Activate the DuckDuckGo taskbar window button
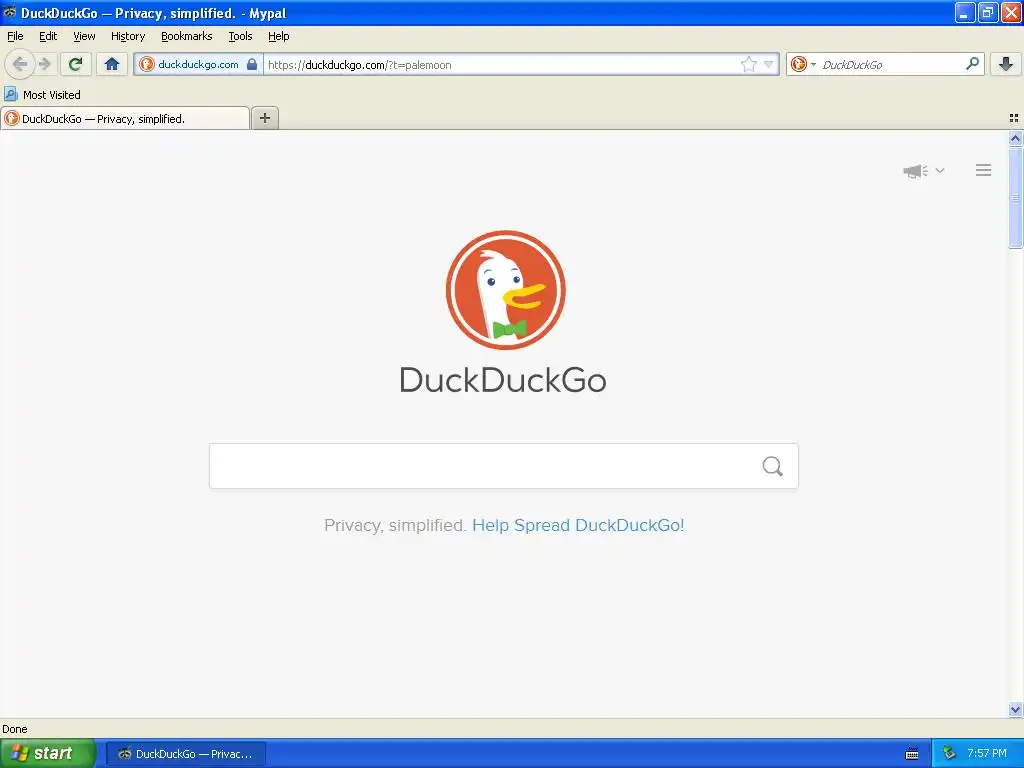This screenshot has width=1024, height=768. (x=185, y=754)
